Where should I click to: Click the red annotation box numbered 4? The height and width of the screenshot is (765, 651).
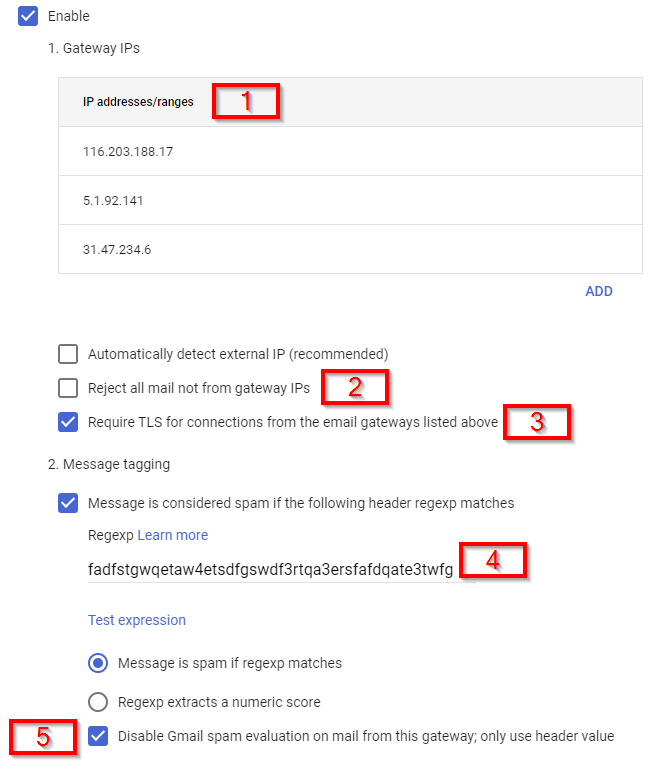(x=492, y=561)
